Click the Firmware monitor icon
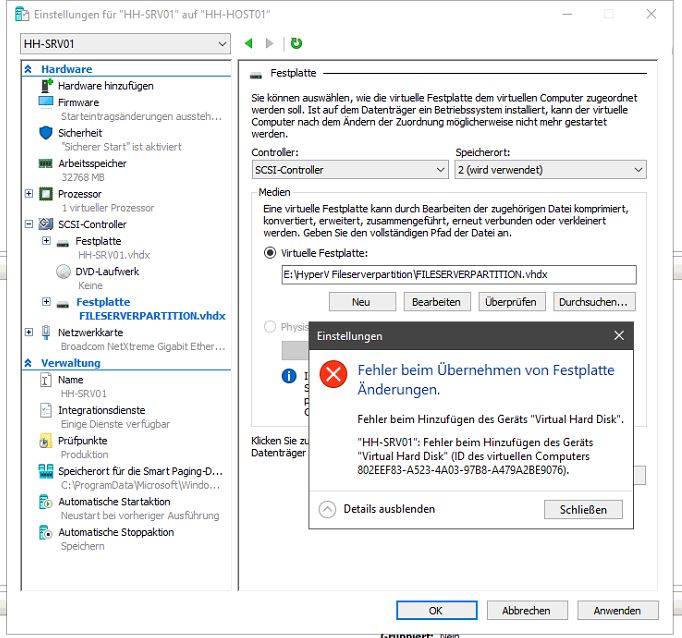Screen dimensions: 682x638 tap(46, 102)
